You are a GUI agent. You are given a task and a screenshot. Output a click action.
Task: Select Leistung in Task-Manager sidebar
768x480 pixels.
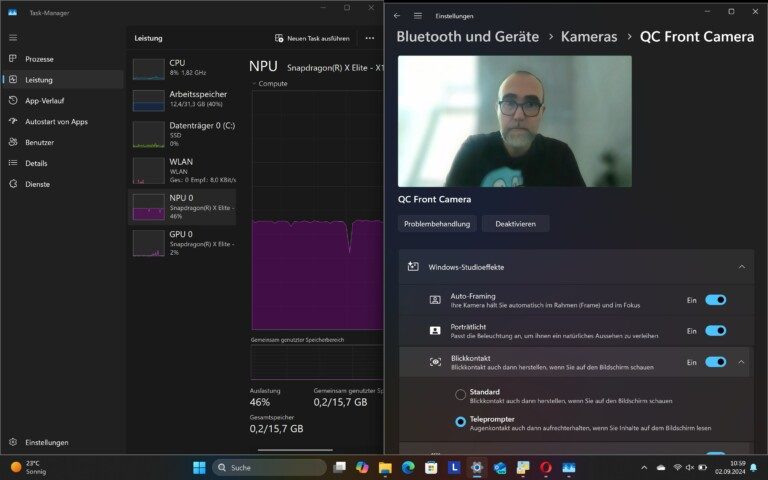[62, 79]
